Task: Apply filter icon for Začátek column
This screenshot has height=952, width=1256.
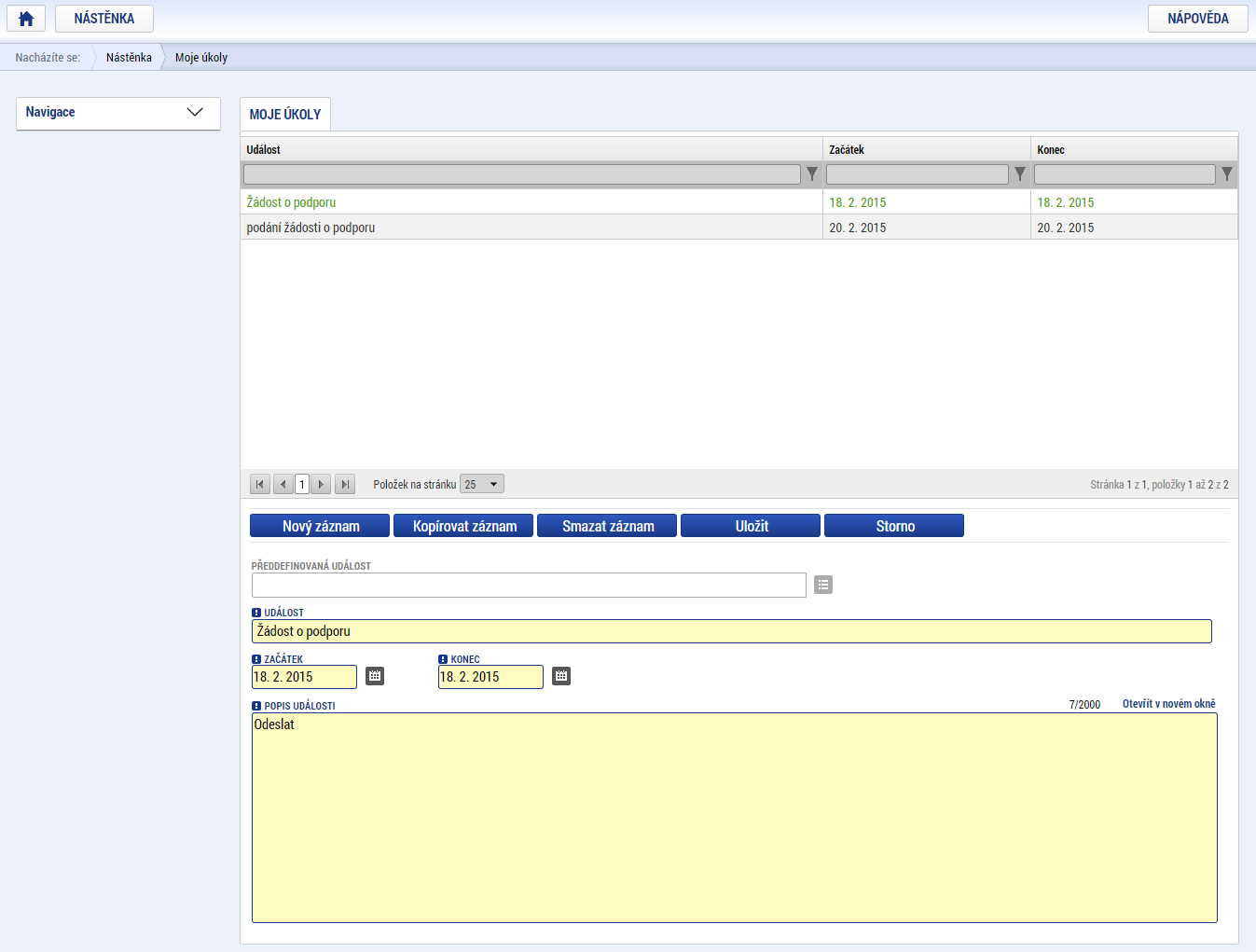Action: coord(1020,174)
